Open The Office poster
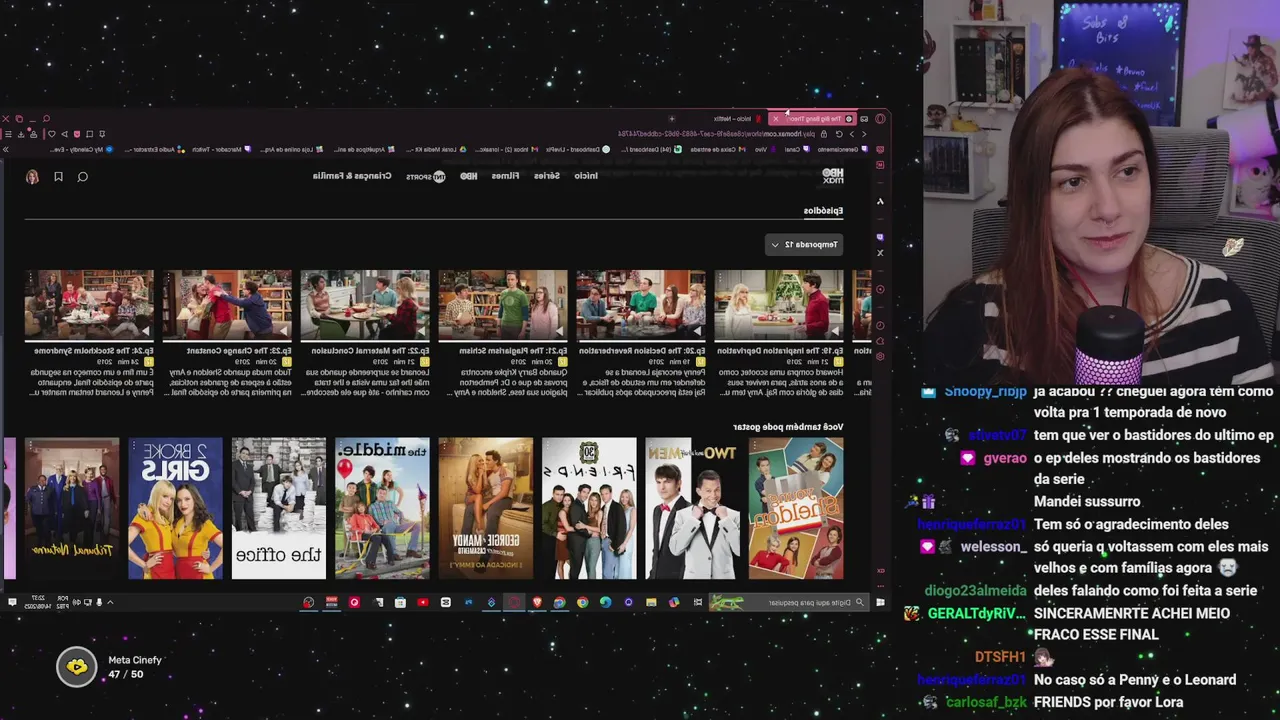Screen dimensions: 1280x720 (279, 508)
